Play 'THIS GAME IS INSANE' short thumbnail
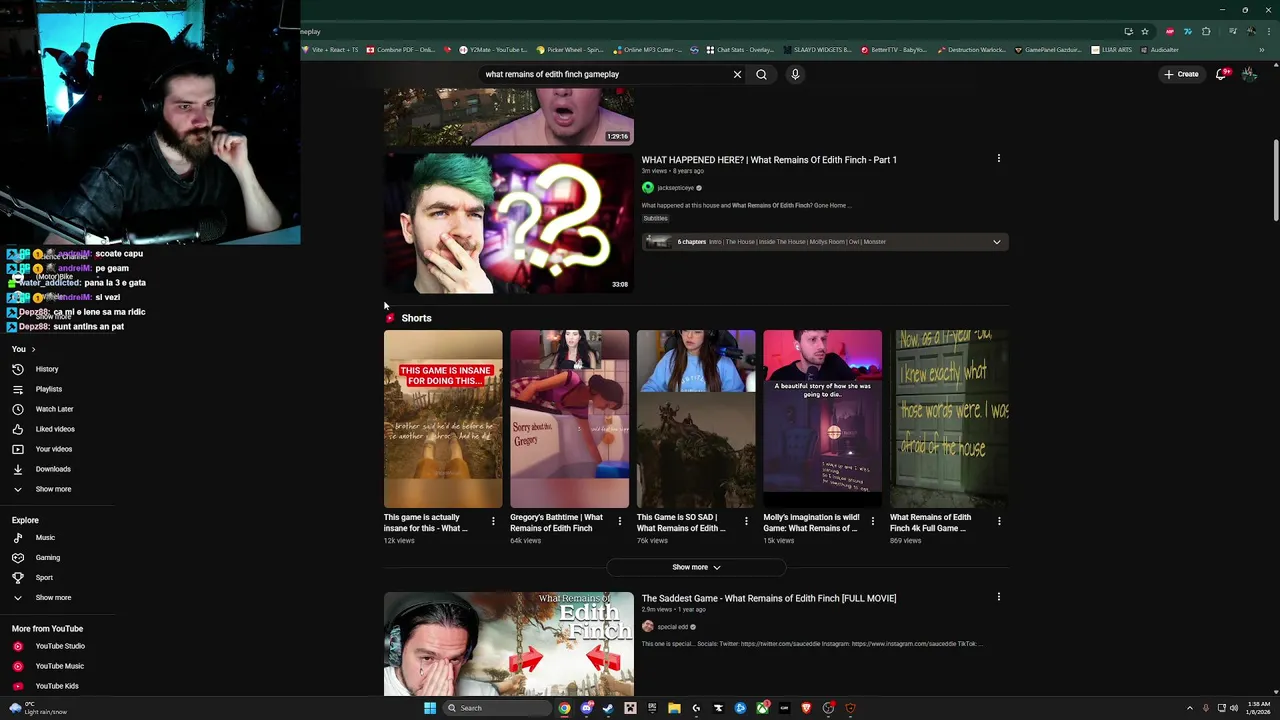 click(443, 419)
